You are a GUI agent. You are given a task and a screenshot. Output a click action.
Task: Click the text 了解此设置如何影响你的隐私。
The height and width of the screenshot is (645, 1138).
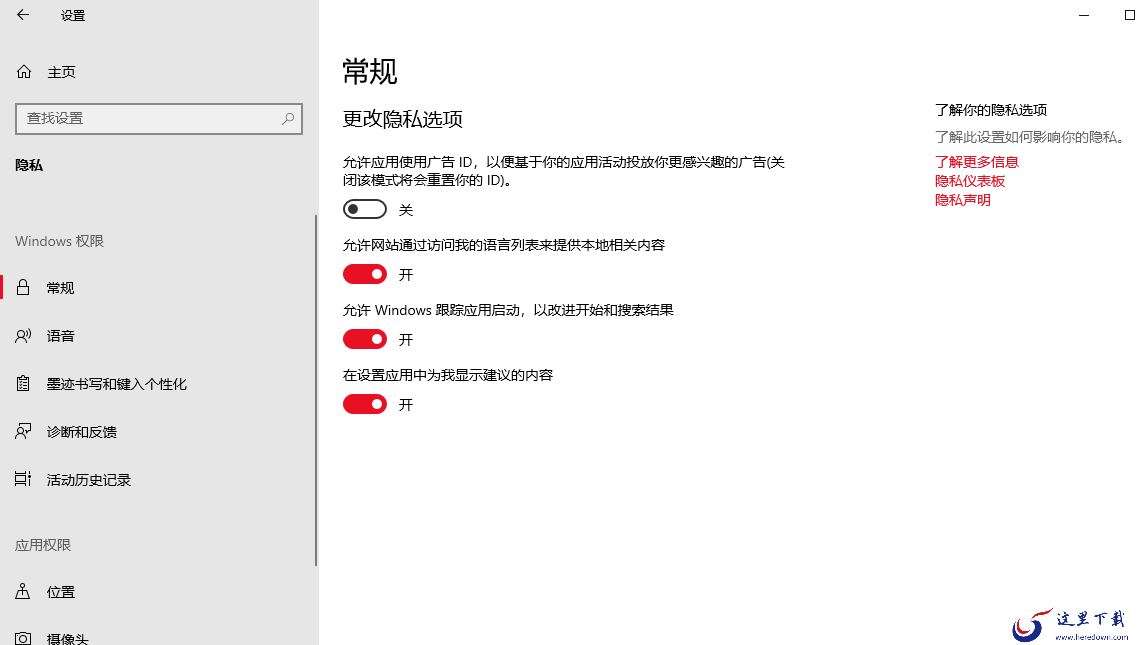coord(1031,137)
